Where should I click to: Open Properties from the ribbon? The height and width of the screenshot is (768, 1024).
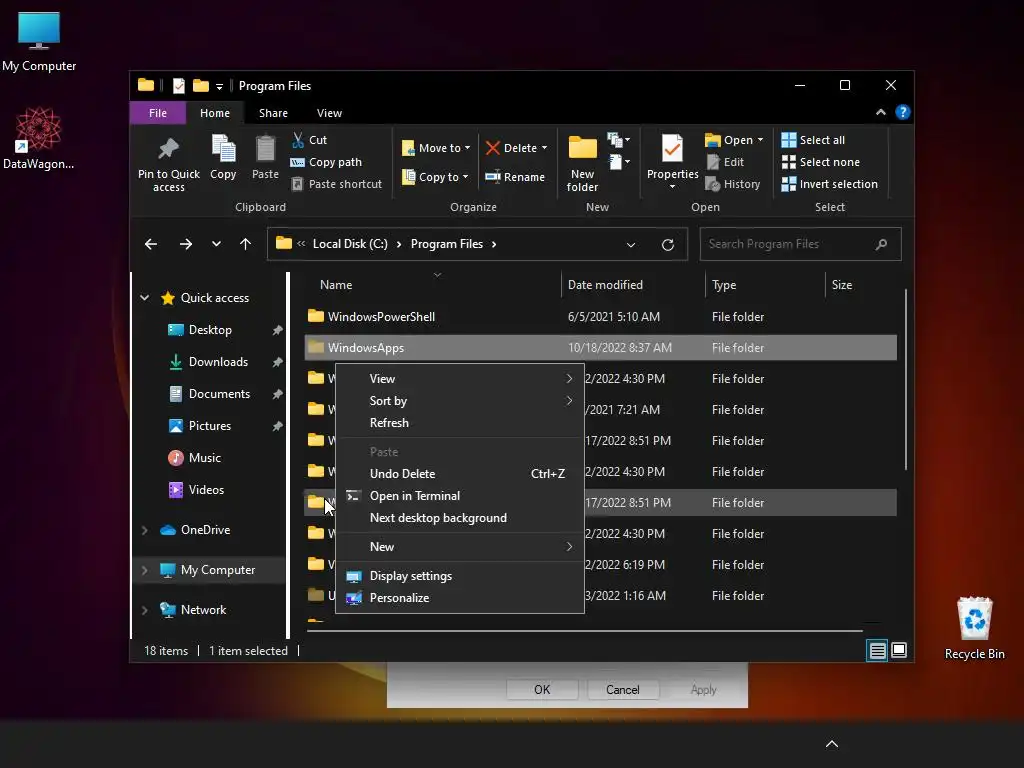tap(673, 162)
